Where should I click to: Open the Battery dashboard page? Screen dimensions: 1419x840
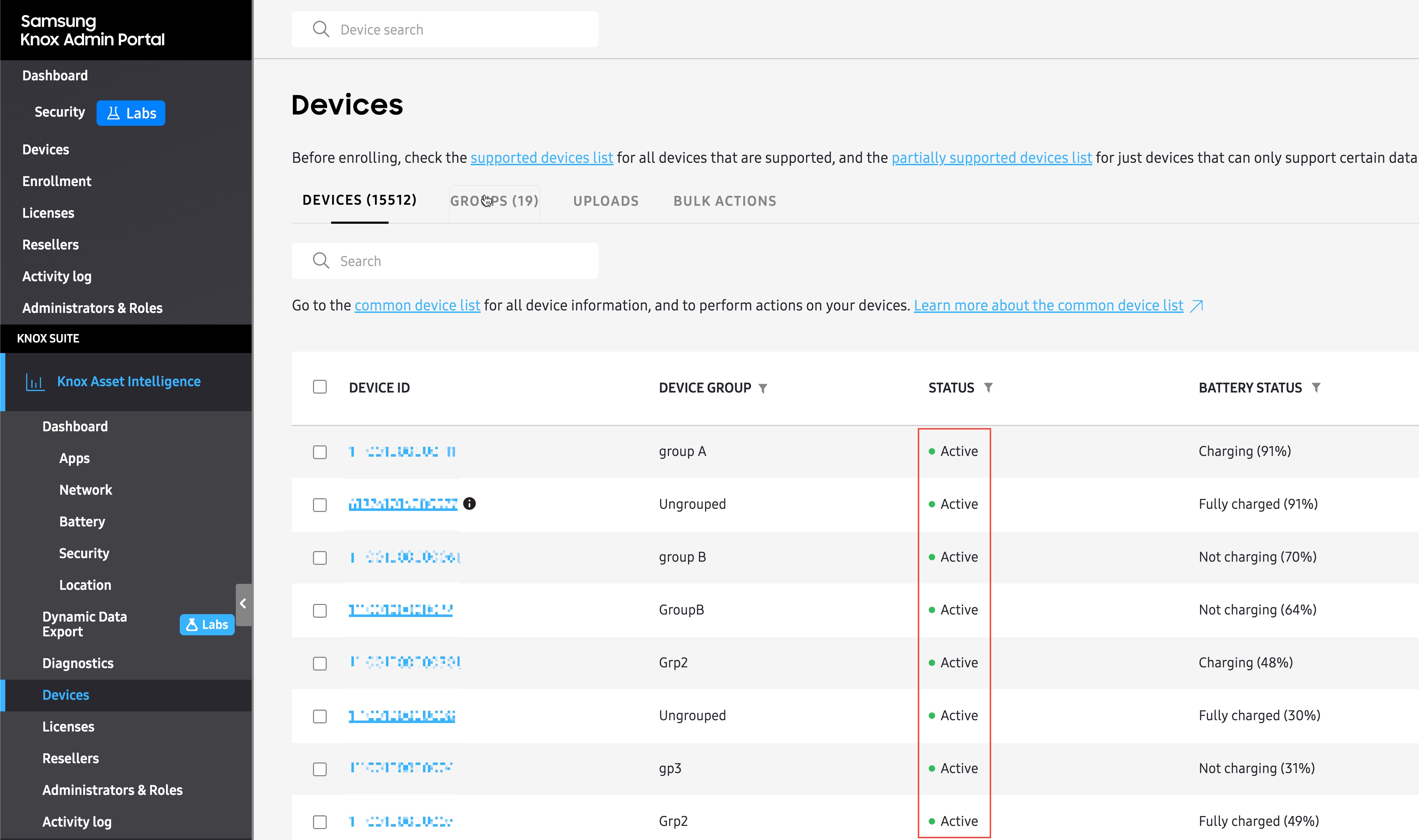[82, 522]
